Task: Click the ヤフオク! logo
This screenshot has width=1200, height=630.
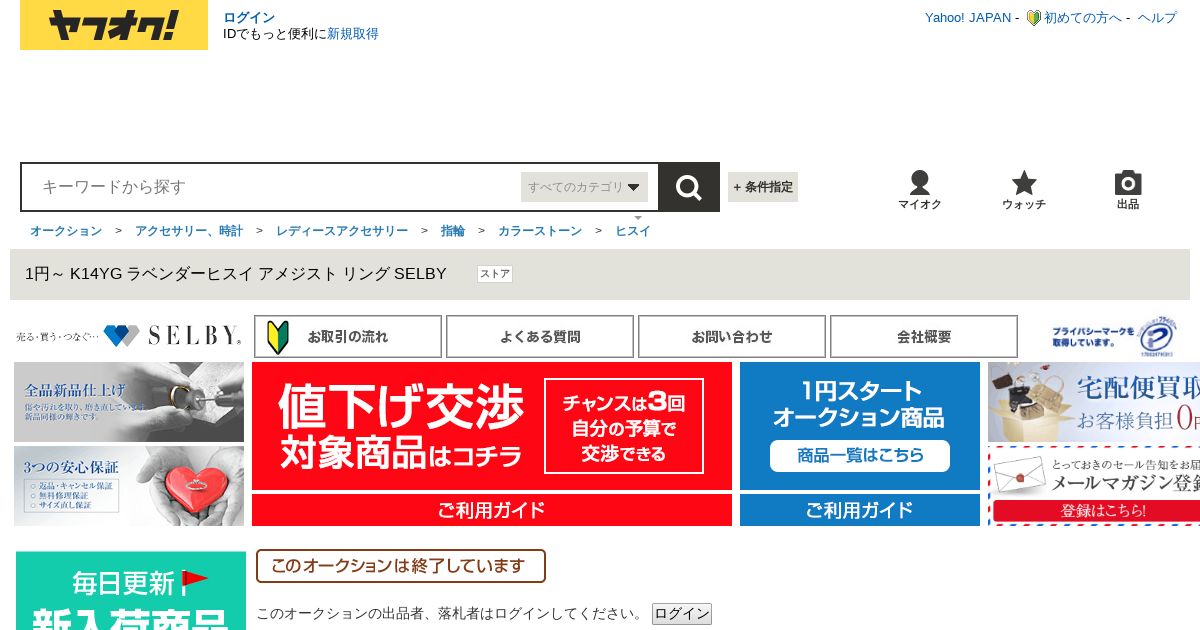Action: tap(114, 25)
